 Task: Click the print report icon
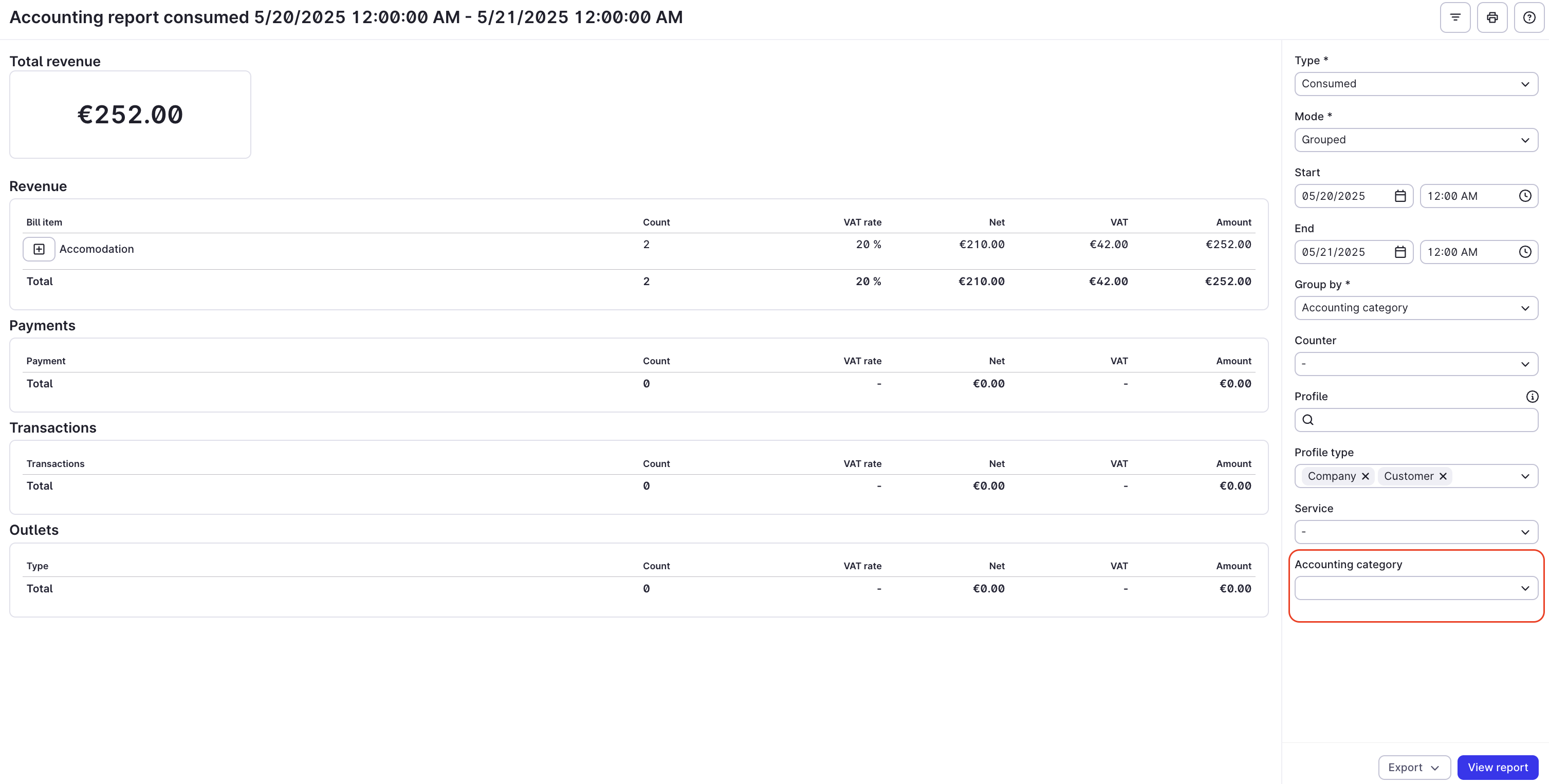(1492, 17)
